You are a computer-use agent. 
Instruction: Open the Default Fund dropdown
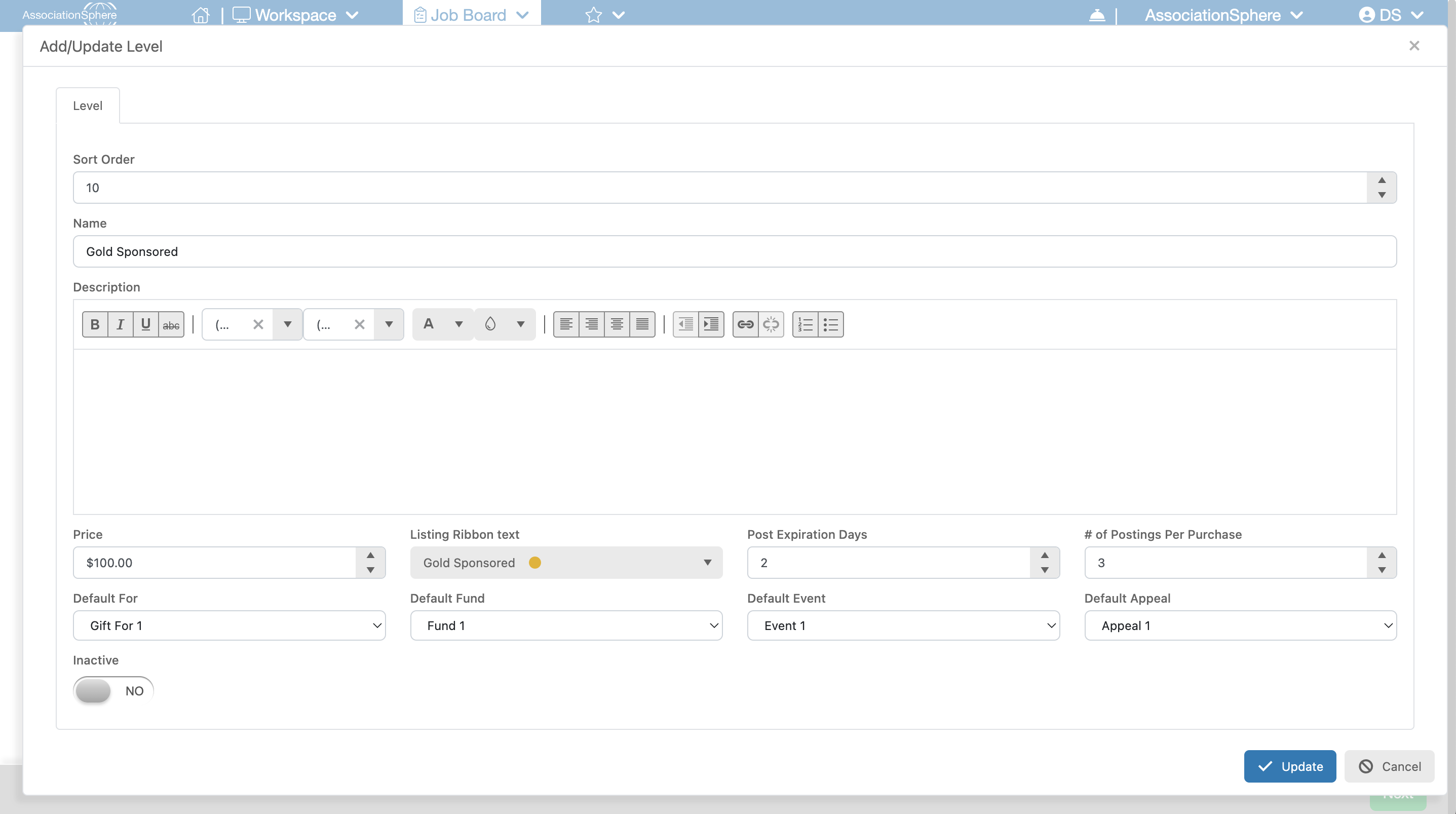pyautogui.click(x=566, y=625)
